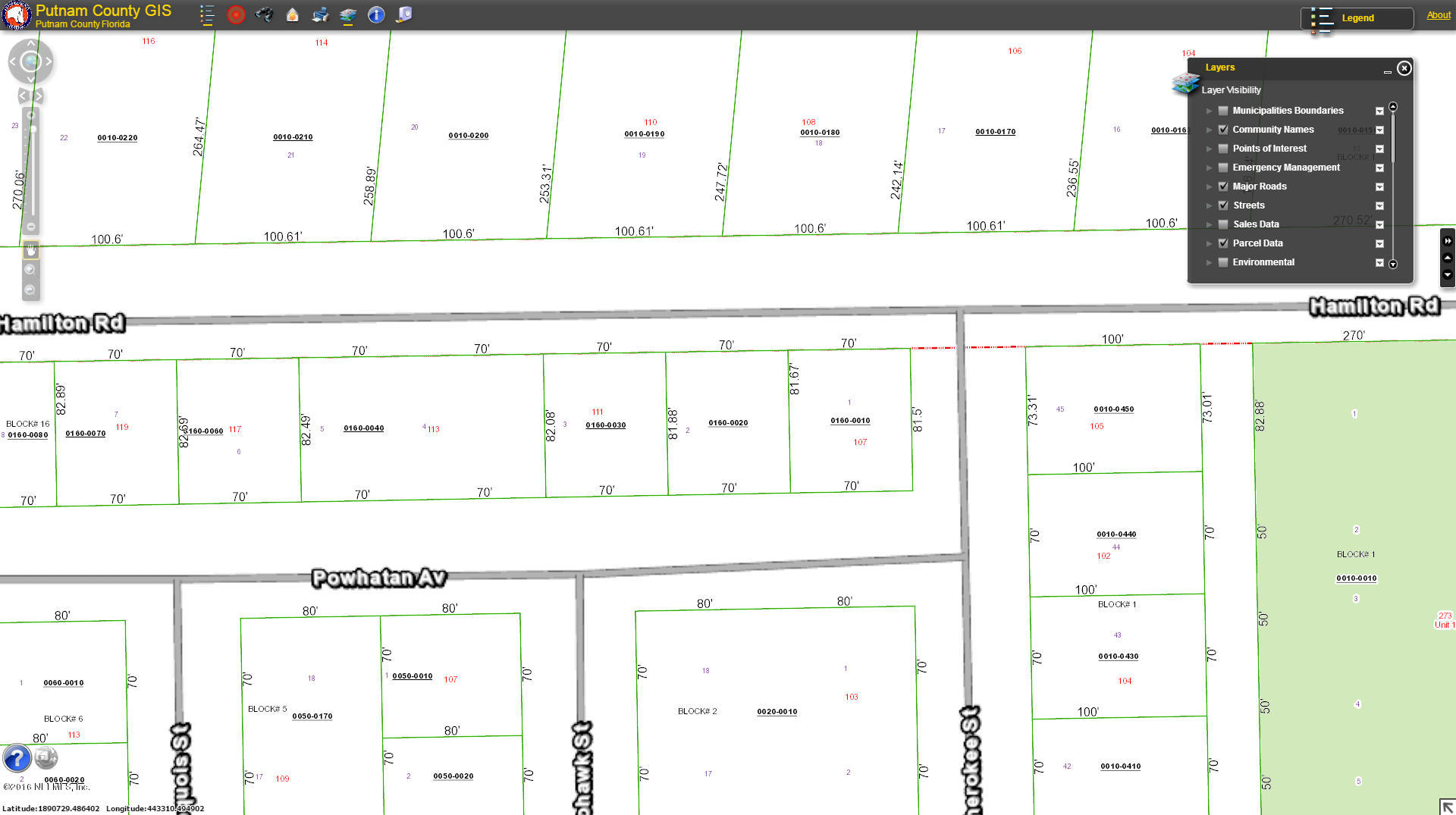Viewport: 1456px width, 815px height.
Task: Open the legend list tool in toolbar
Action: click(x=207, y=14)
